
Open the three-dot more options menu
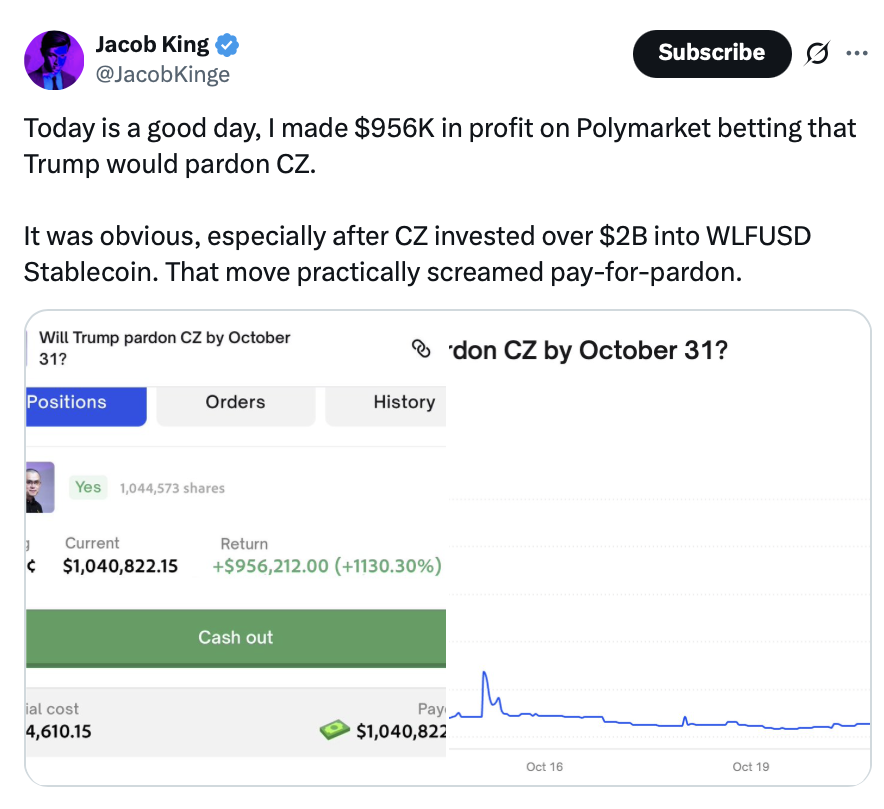click(x=857, y=54)
